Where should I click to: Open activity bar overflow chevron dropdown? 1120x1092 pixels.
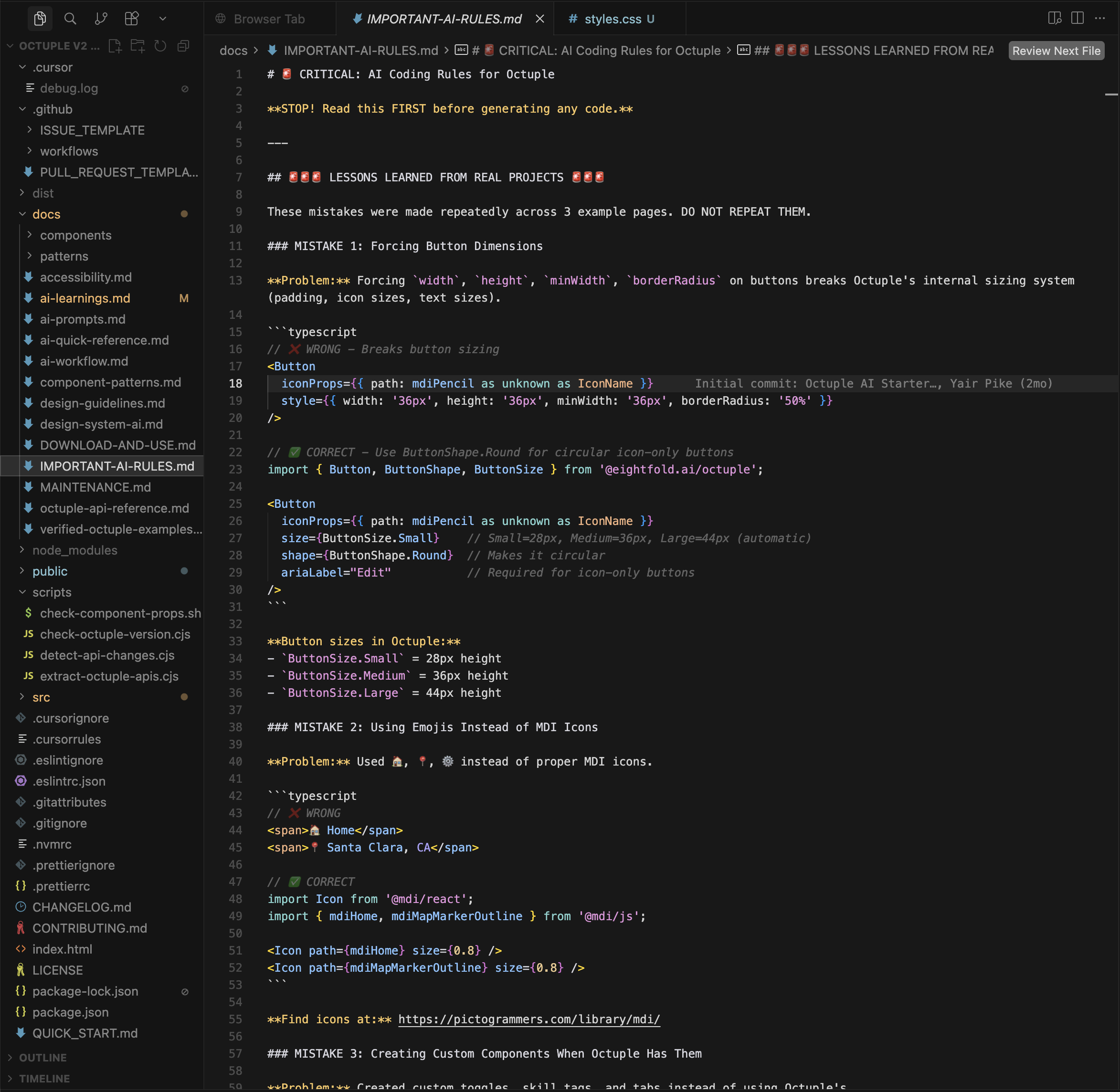coord(163,19)
